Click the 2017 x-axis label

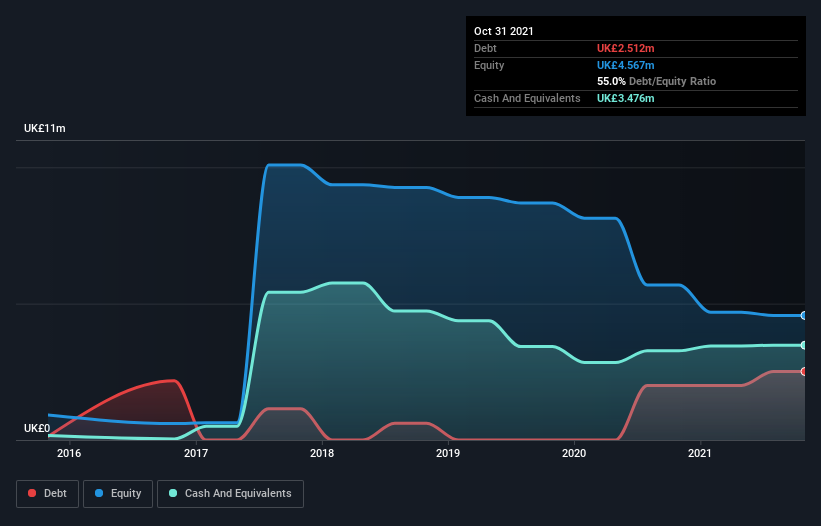click(196, 453)
